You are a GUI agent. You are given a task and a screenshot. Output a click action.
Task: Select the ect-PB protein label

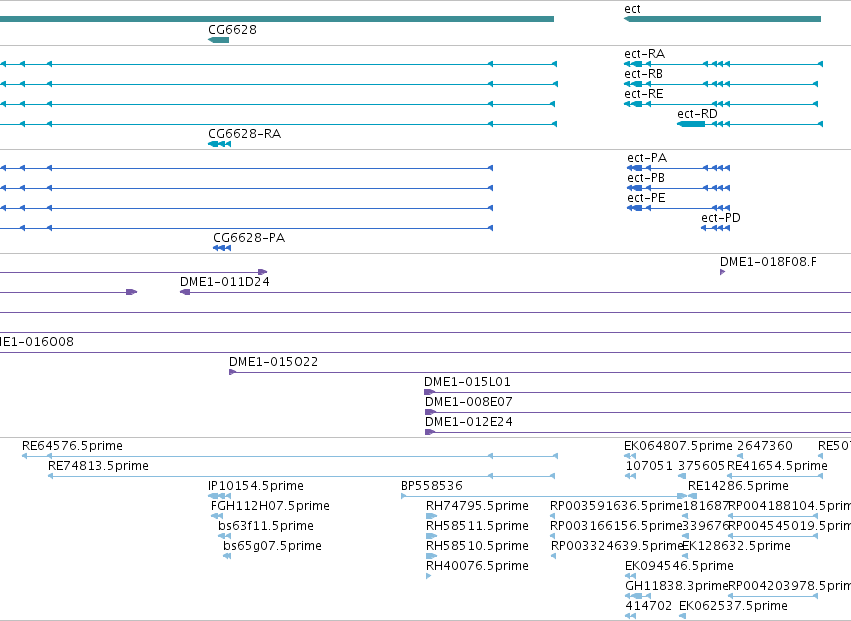[x=646, y=178]
